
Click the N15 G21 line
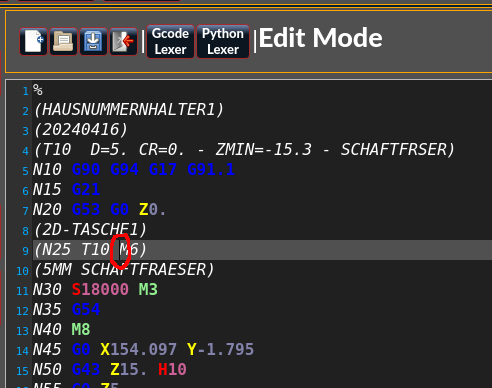pyautogui.click(x=66, y=190)
